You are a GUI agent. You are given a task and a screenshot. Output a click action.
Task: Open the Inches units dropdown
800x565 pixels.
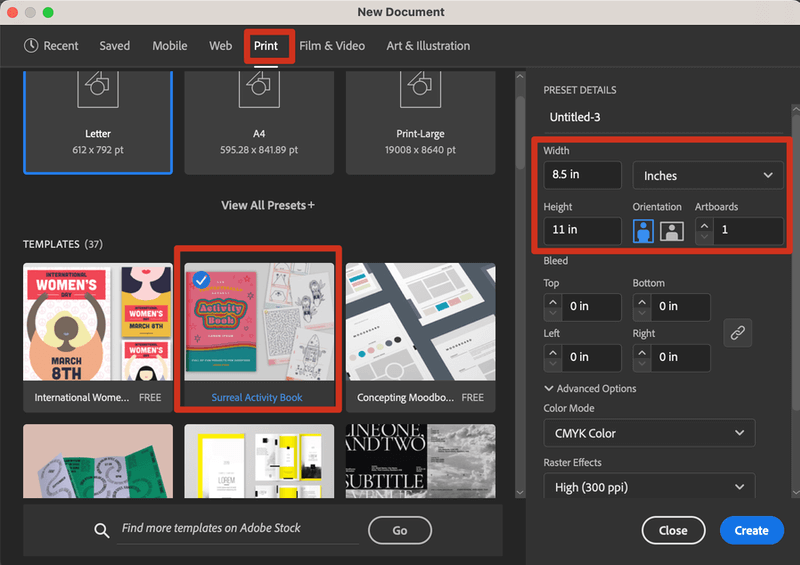[708, 175]
